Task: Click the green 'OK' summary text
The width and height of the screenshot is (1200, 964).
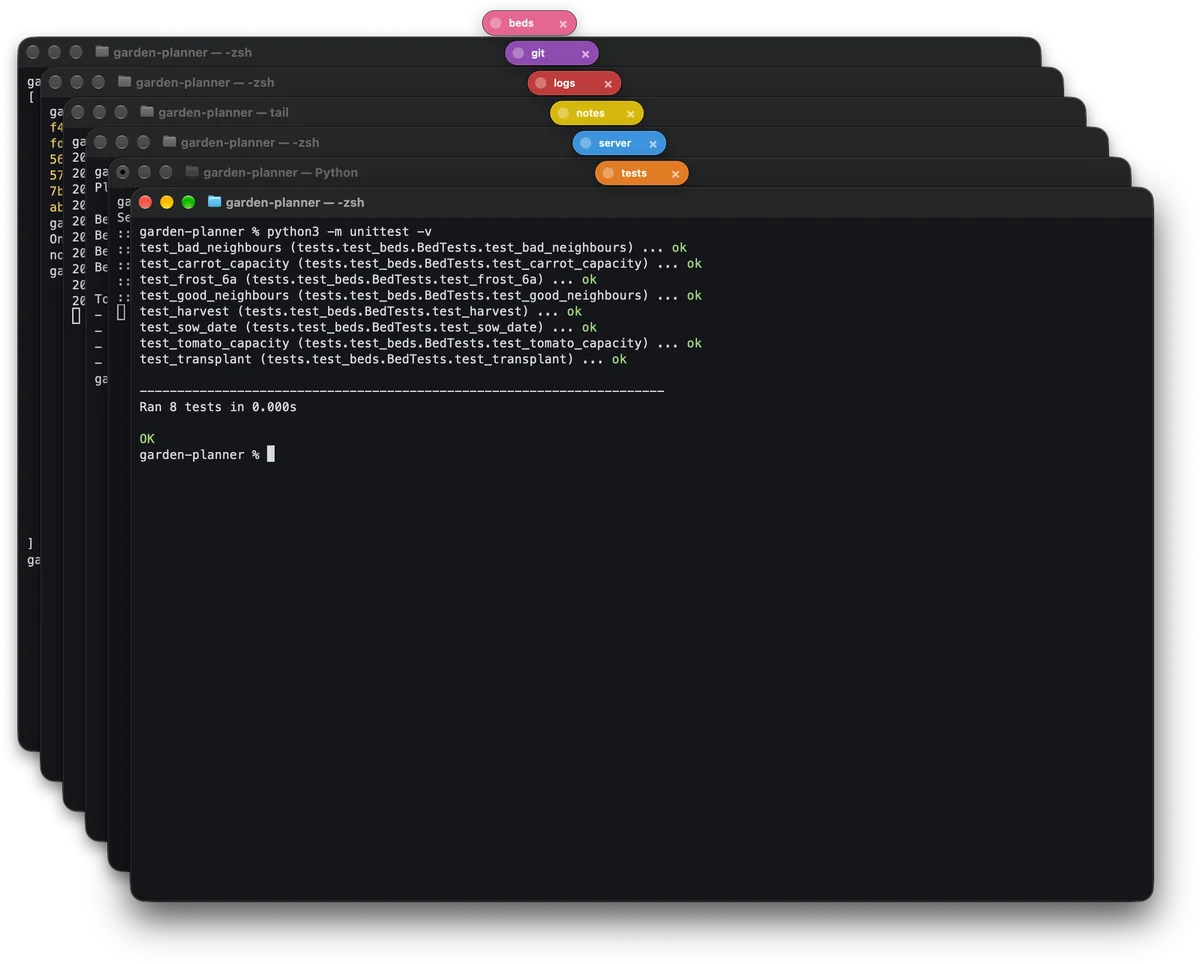Action: click(x=147, y=439)
